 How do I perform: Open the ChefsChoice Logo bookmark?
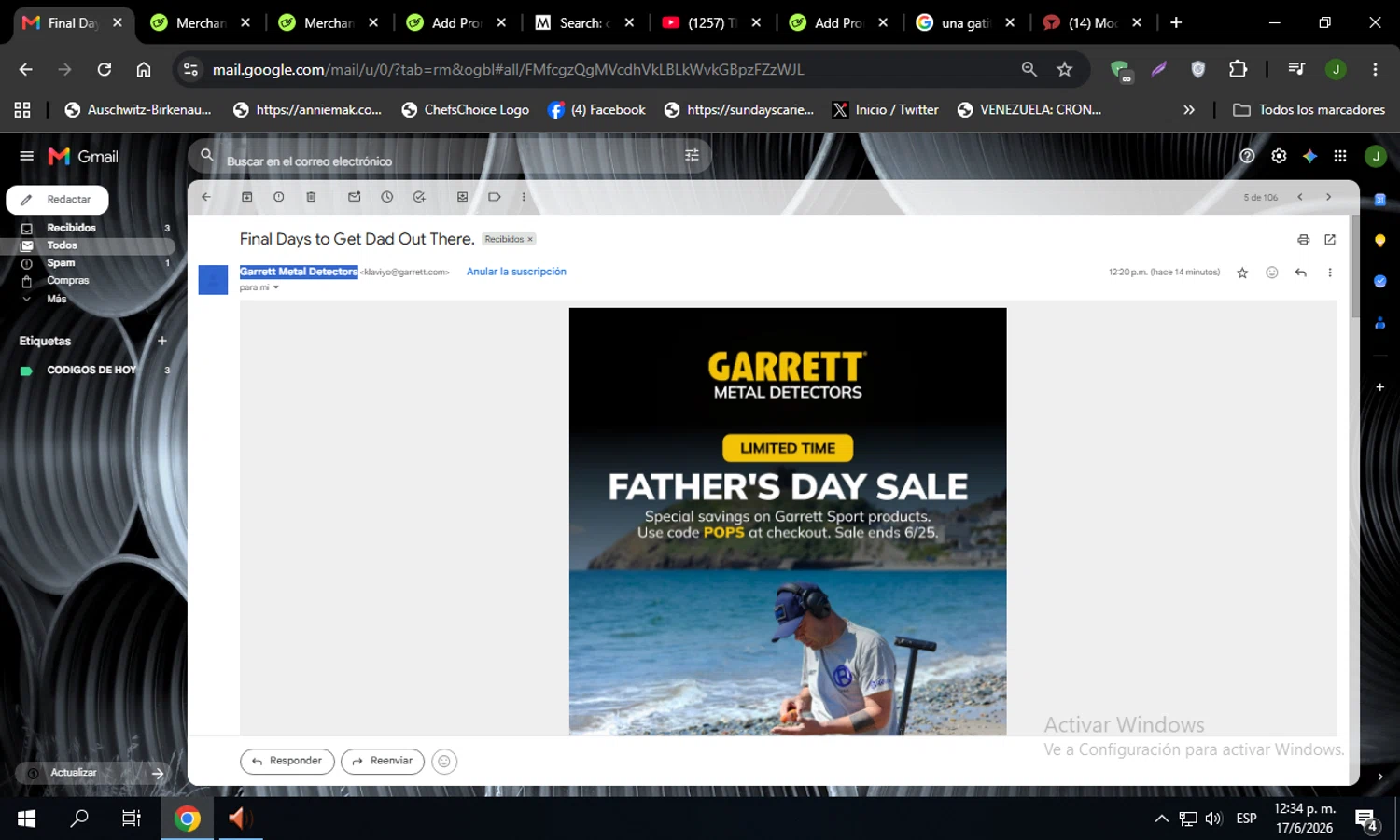click(x=466, y=109)
